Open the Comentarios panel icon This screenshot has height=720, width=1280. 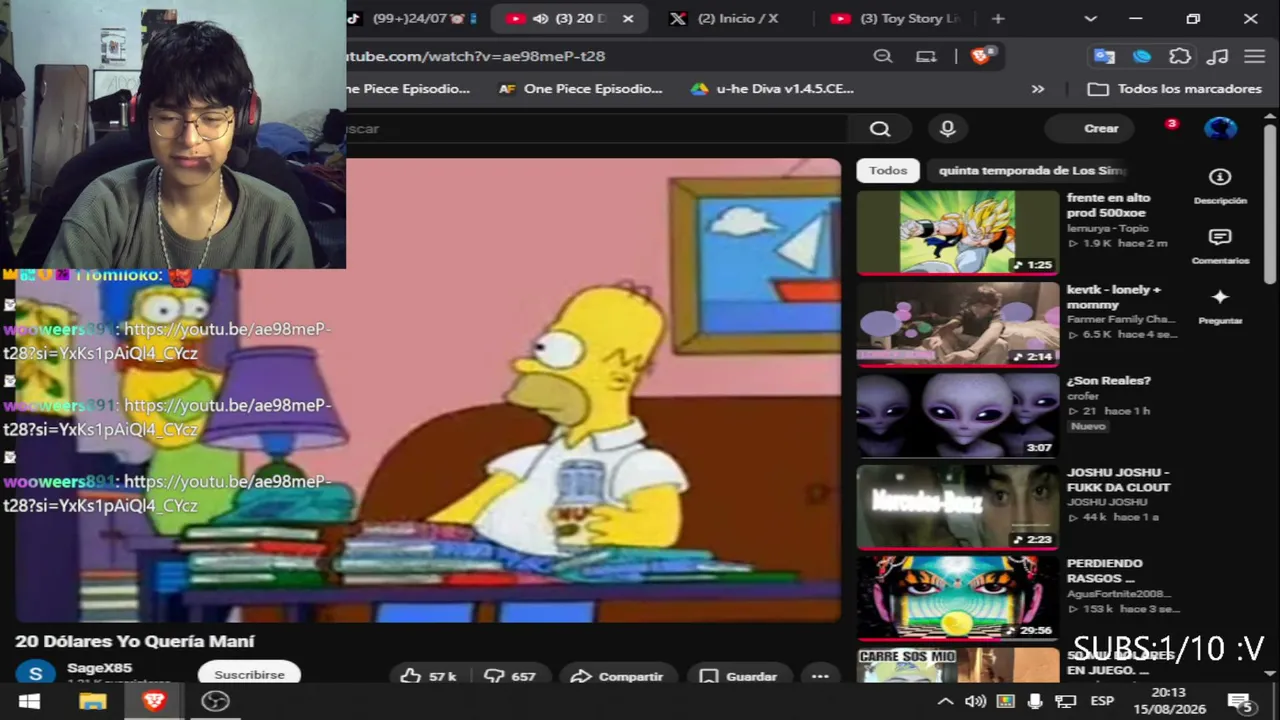[1220, 237]
